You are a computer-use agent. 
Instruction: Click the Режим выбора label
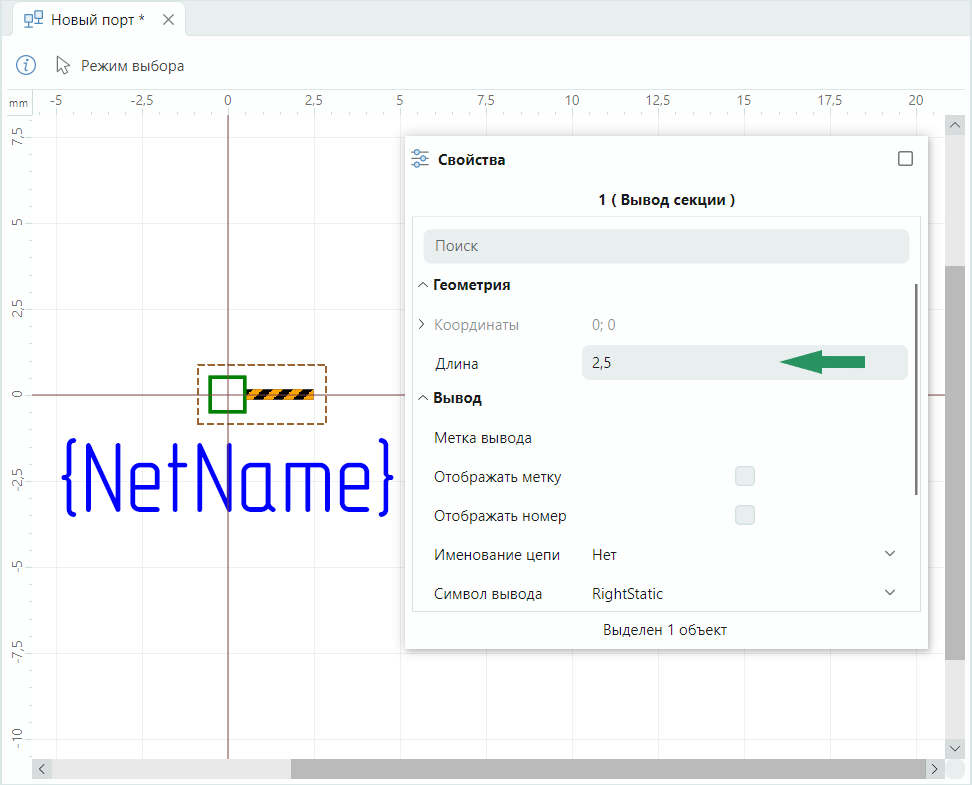pos(132,66)
